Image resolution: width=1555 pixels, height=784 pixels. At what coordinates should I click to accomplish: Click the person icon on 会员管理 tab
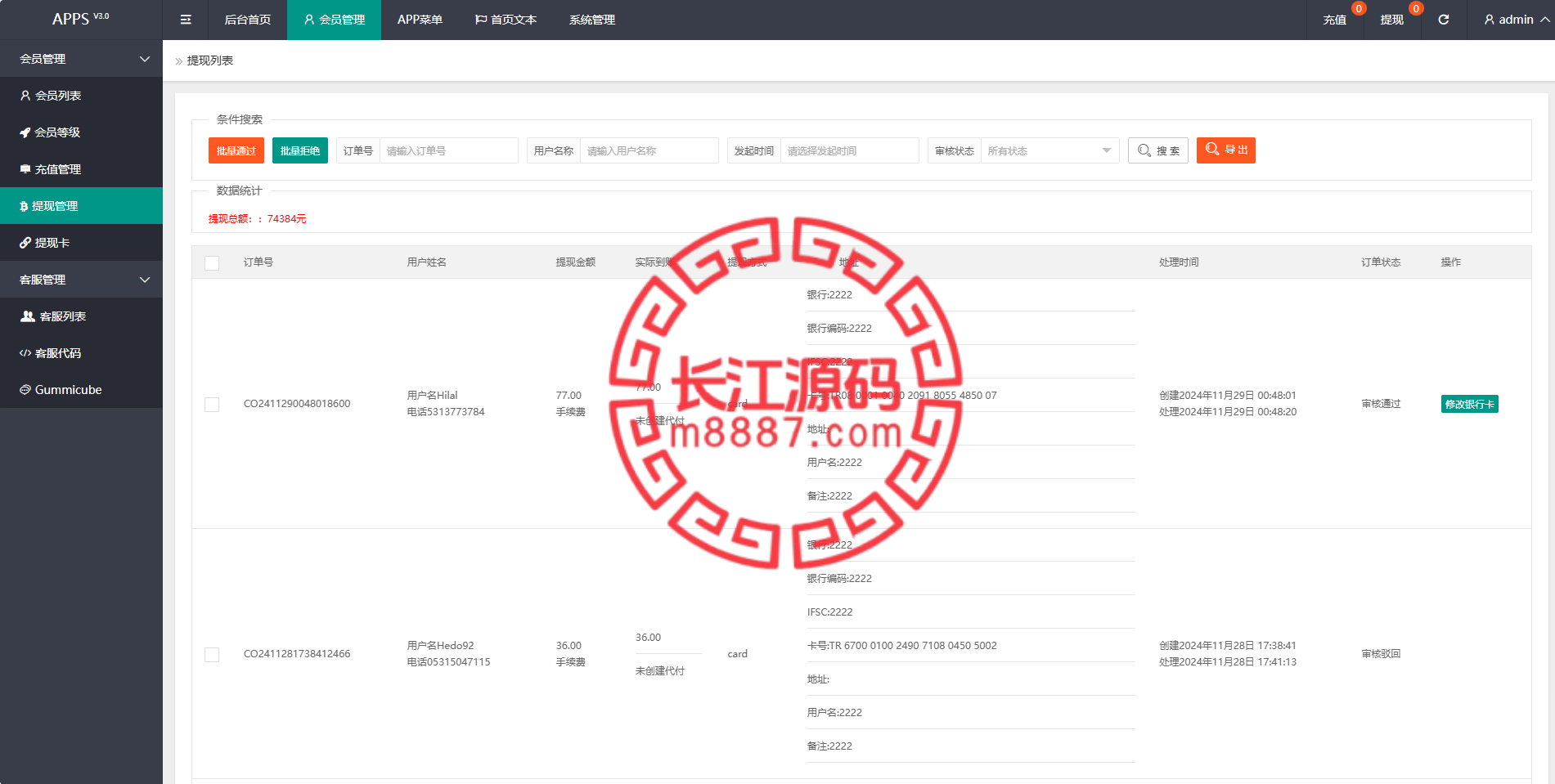coord(309,20)
